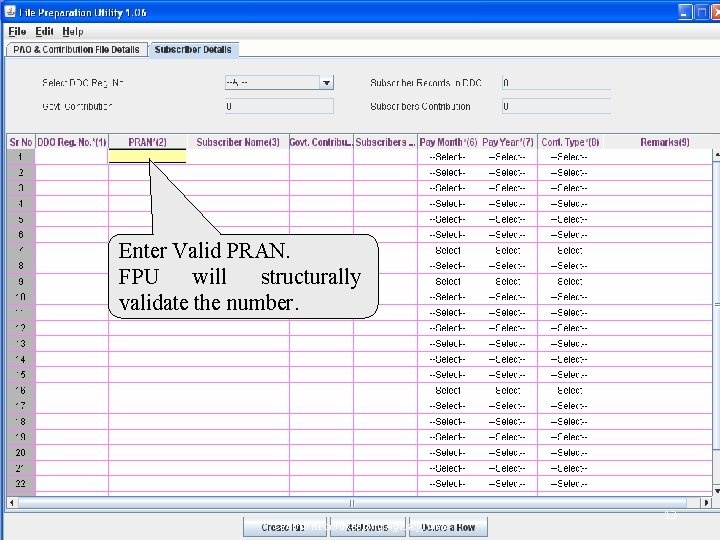The height and width of the screenshot is (540, 720).
Task: Click the Subscriber Name cell in row 2
Action: [x=238, y=173]
